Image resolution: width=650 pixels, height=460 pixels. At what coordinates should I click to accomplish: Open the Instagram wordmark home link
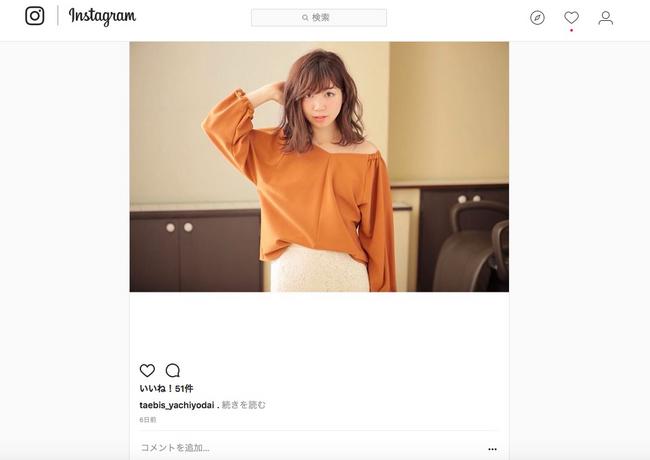click(x=102, y=17)
